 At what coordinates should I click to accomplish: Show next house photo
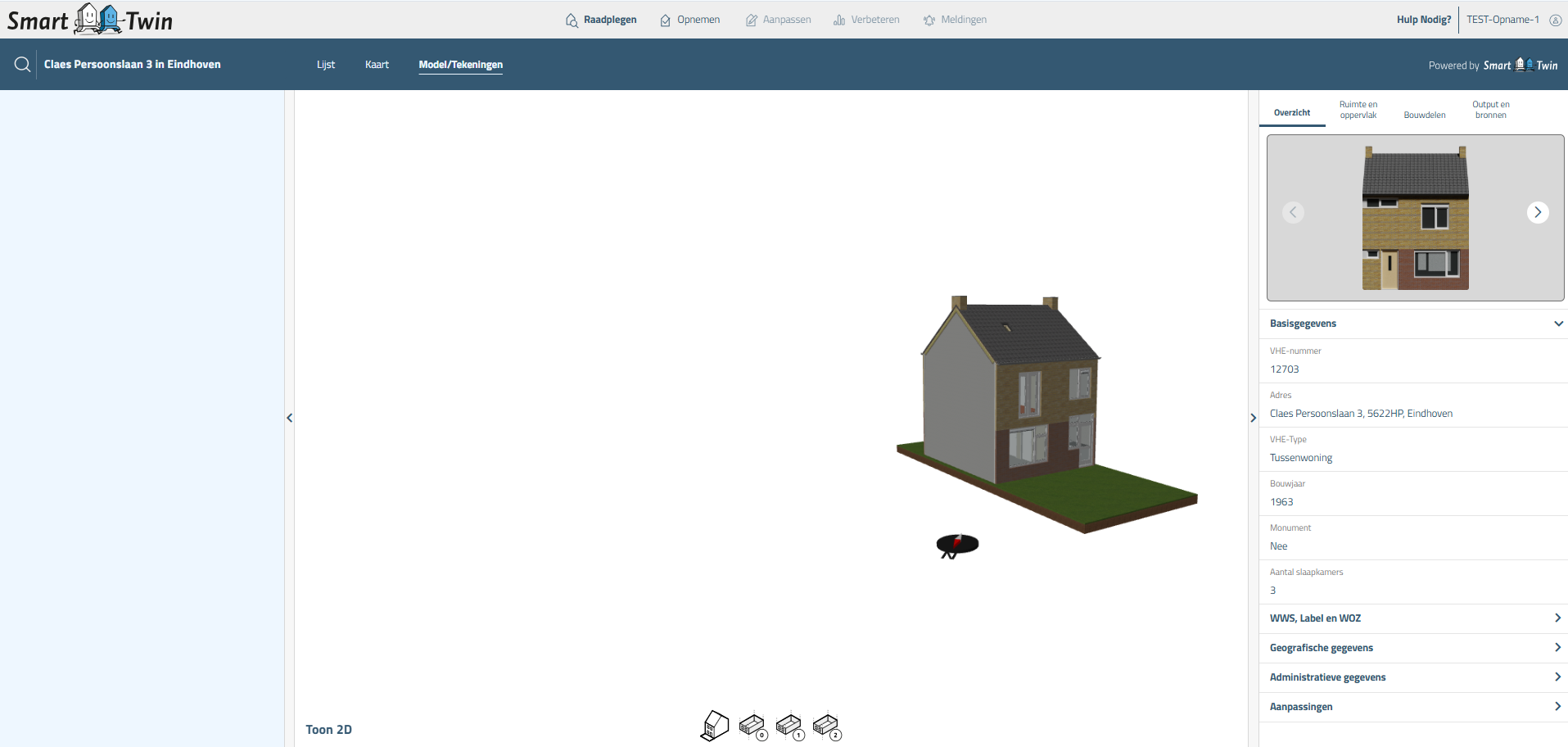coord(1537,212)
